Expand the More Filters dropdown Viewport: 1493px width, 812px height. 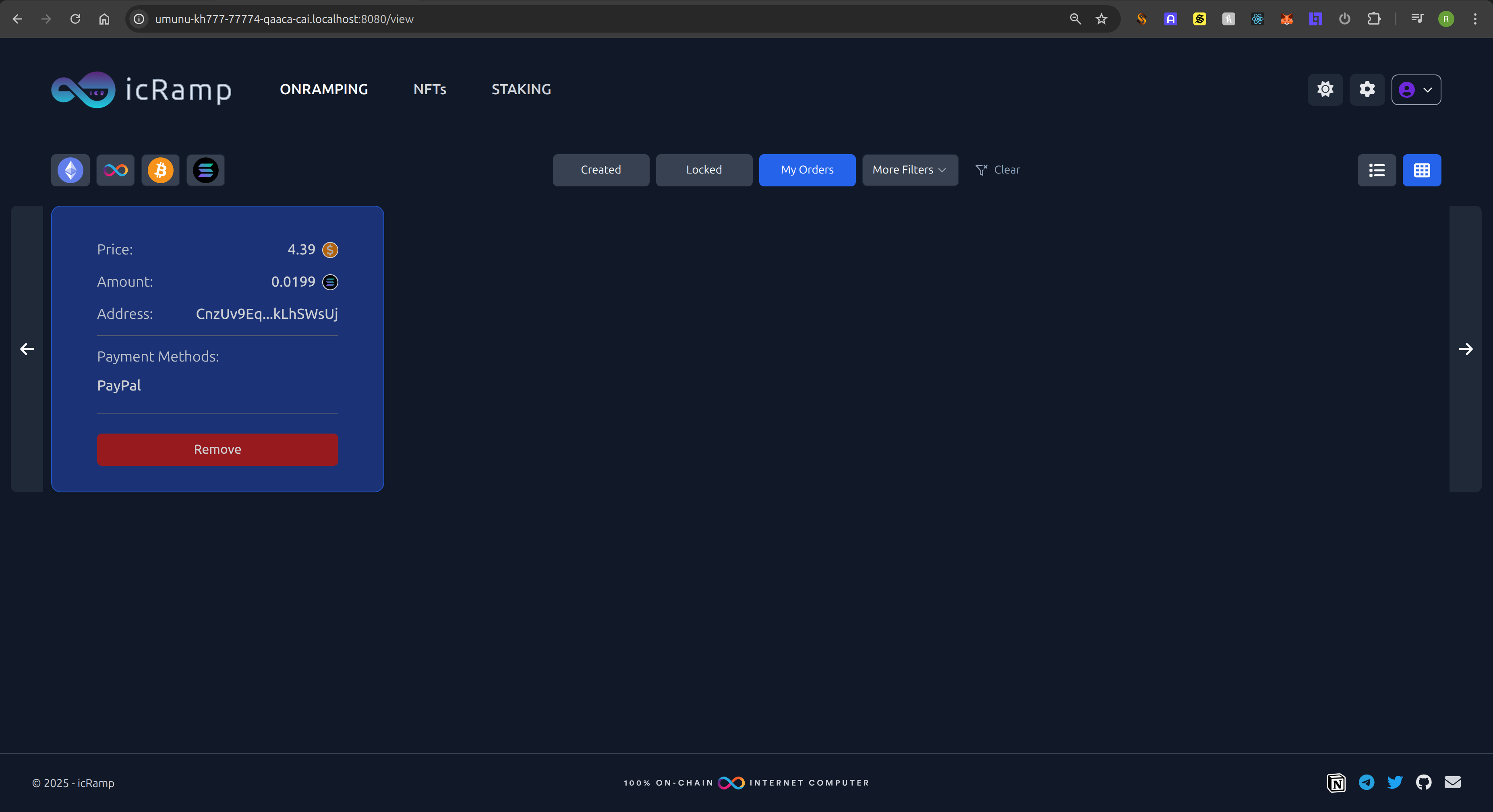coord(910,170)
